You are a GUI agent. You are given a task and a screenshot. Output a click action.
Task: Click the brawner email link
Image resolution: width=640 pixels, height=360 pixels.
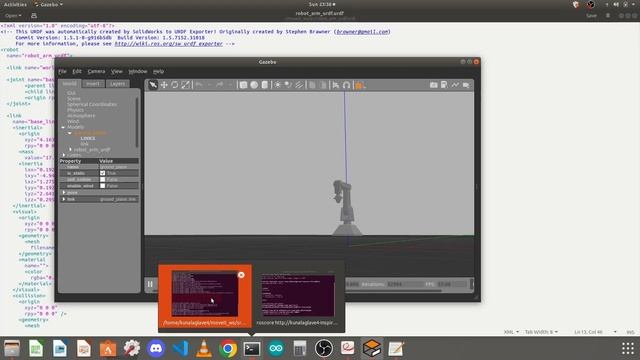[362, 31]
